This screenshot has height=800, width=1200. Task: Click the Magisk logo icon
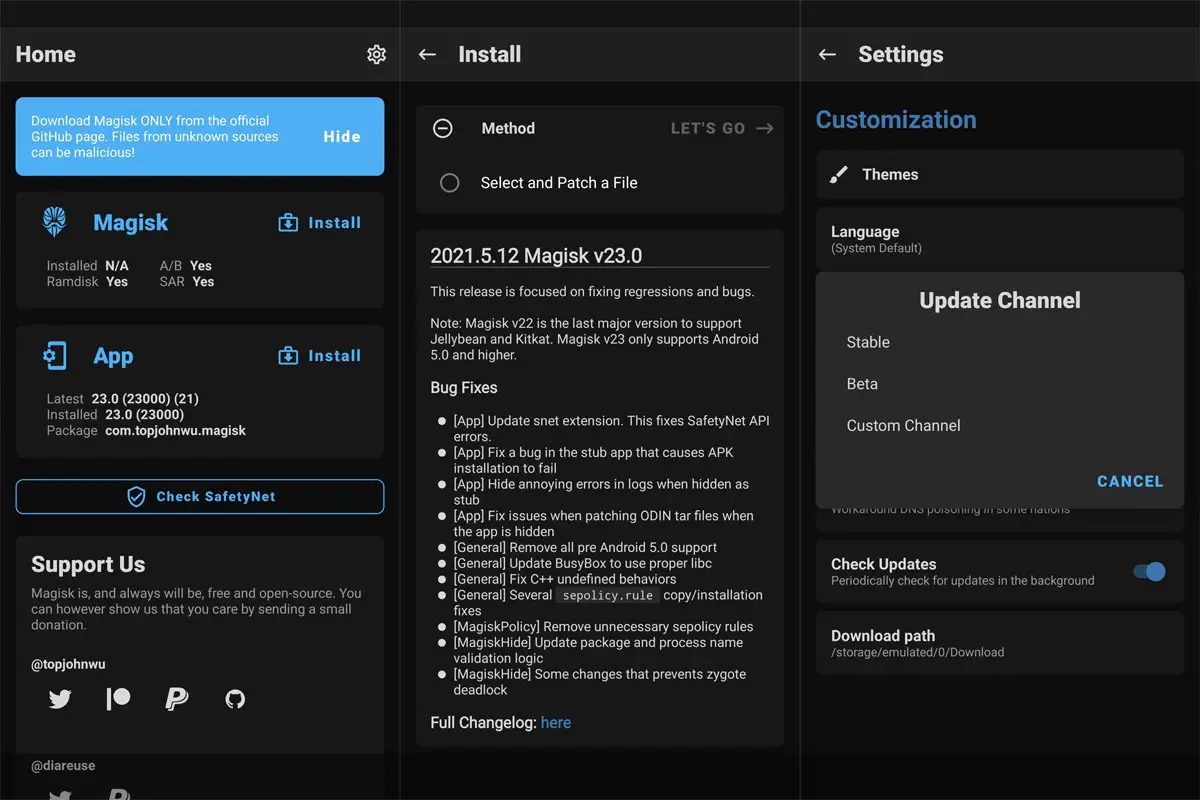click(x=54, y=222)
